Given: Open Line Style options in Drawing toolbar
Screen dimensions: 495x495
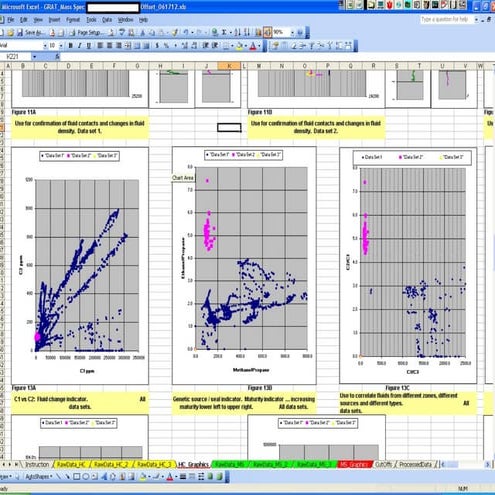Looking at the screenshot, I should [x=182, y=477].
